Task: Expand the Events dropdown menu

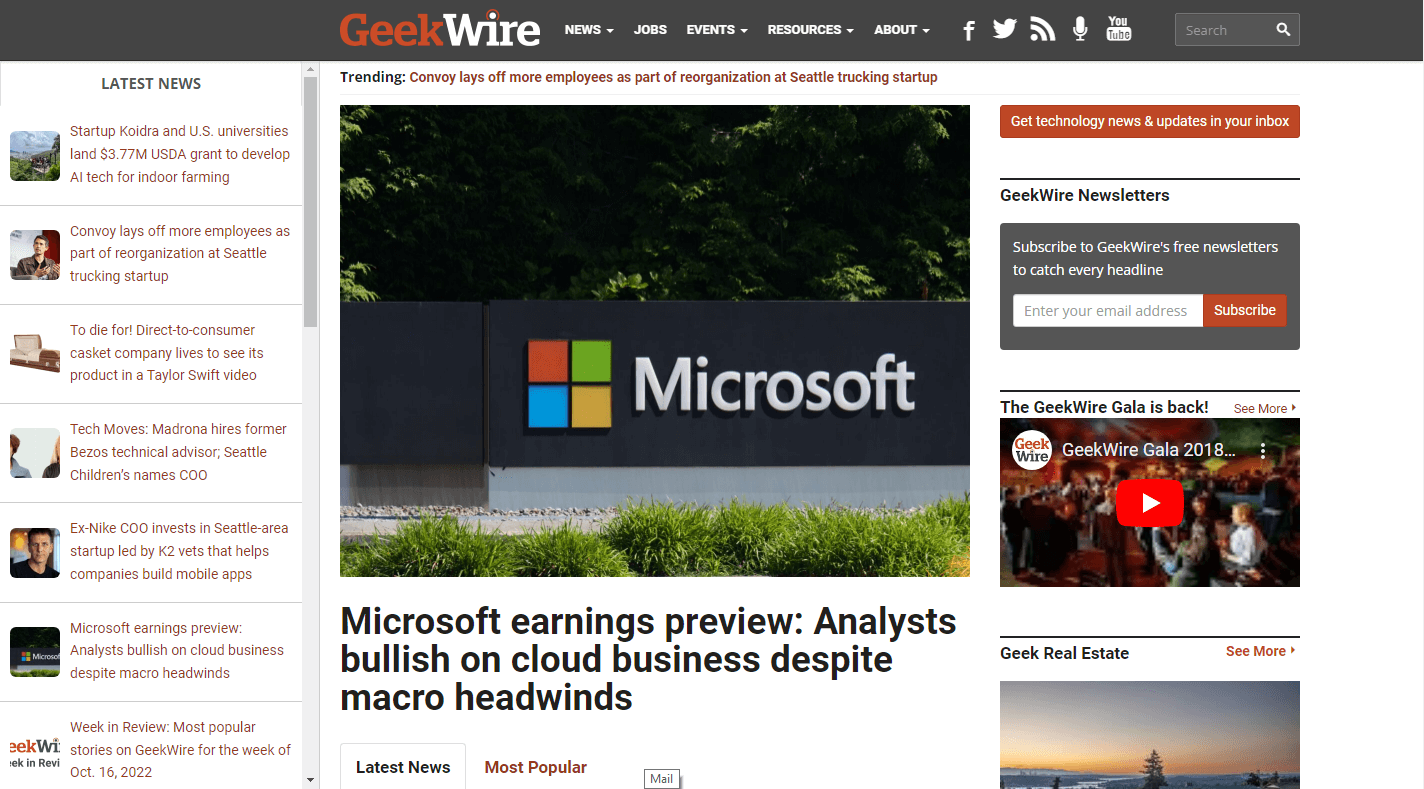Action: pos(716,30)
